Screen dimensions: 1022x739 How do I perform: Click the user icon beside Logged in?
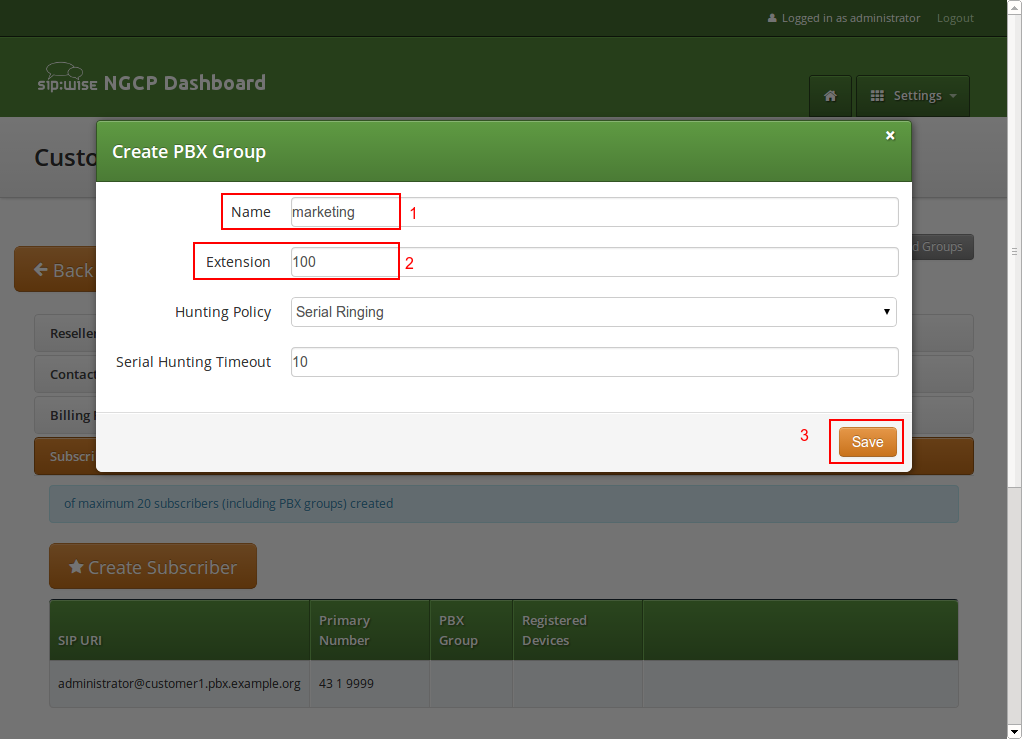click(772, 18)
